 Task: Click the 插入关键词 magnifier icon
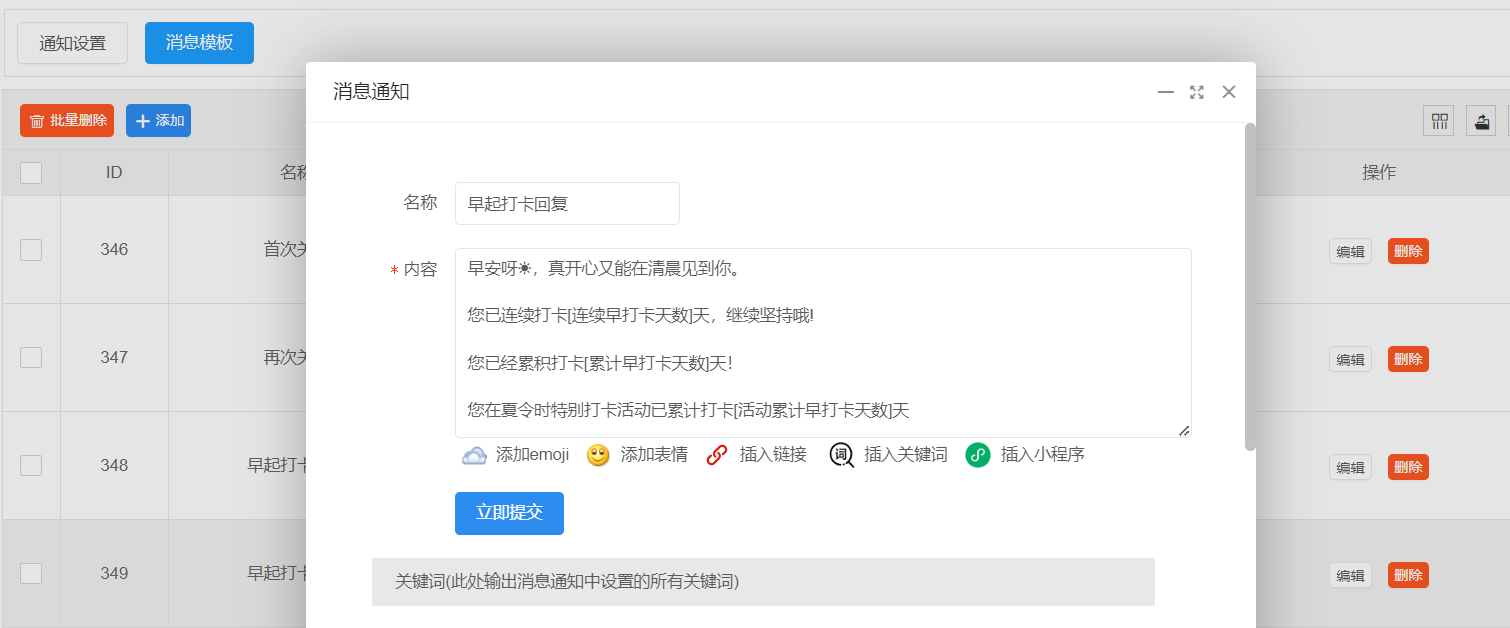841,455
